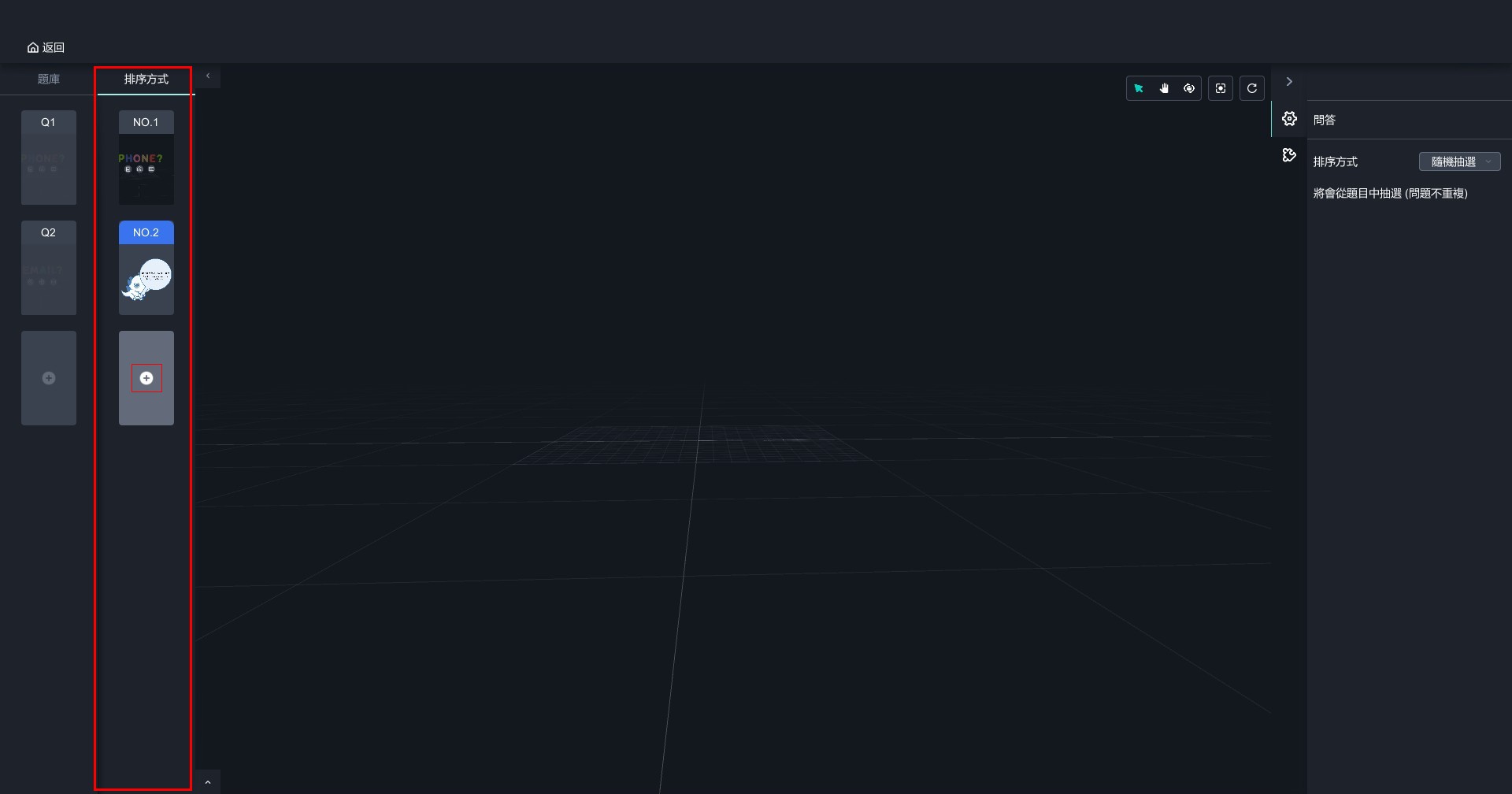Viewport: 1512px width, 794px height.
Task: Add a new question in 題庫 column
Action: pos(49,378)
